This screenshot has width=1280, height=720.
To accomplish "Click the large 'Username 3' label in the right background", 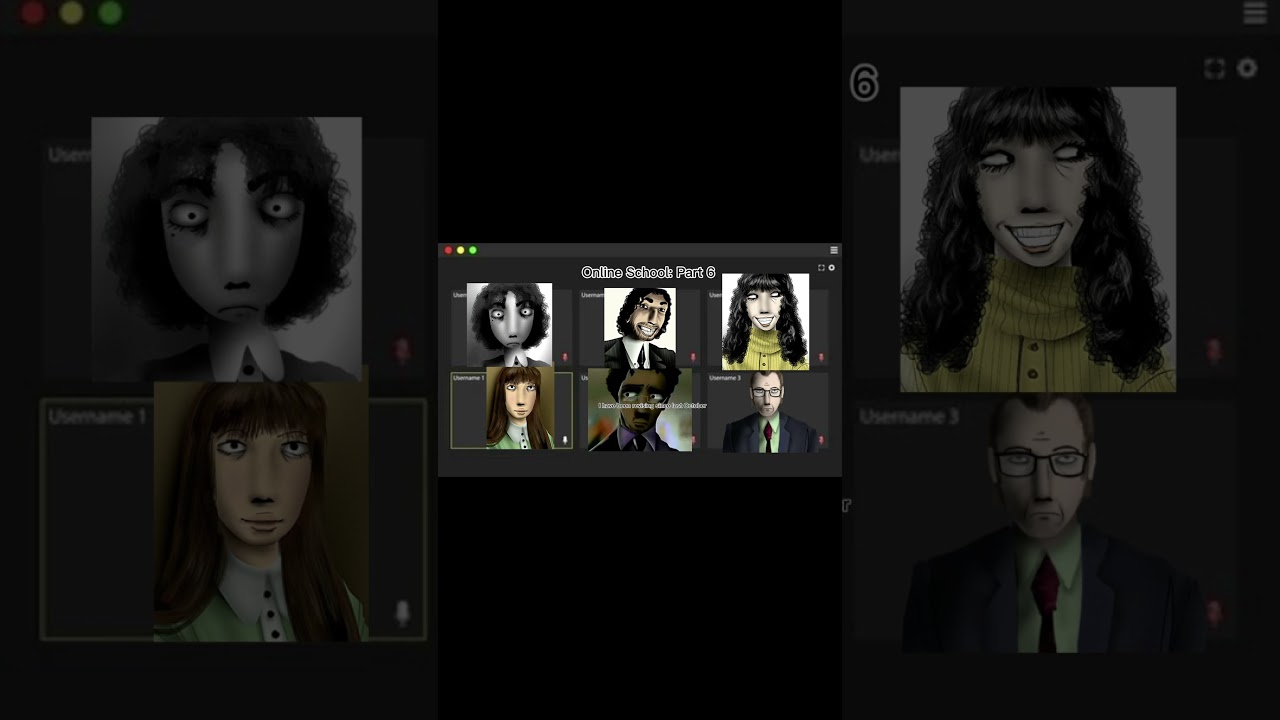I will [x=909, y=416].
